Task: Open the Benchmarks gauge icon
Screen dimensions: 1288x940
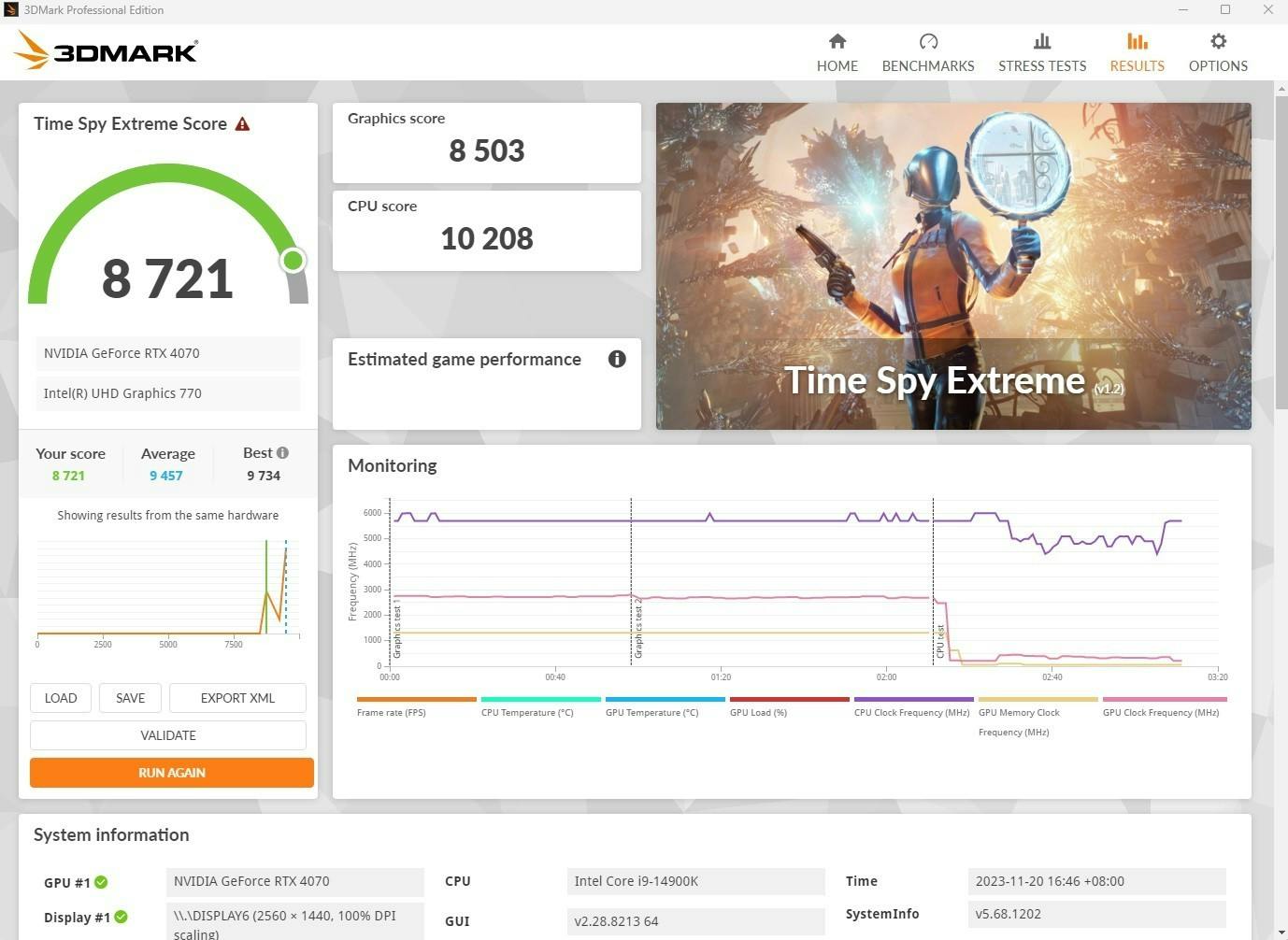Action: [927, 41]
